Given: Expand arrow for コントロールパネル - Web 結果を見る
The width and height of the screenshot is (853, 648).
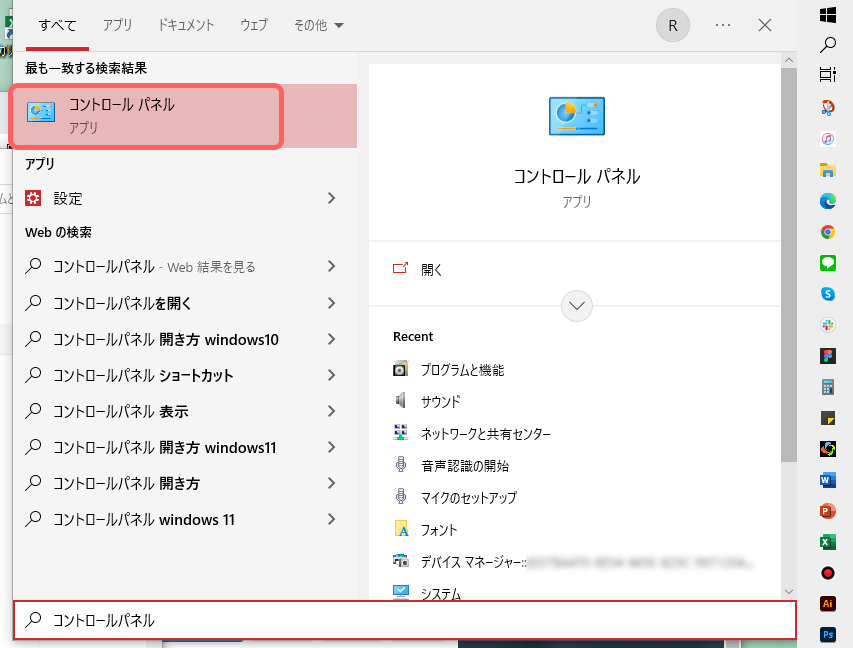Looking at the screenshot, I should pyautogui.click(x=332, y=266).
